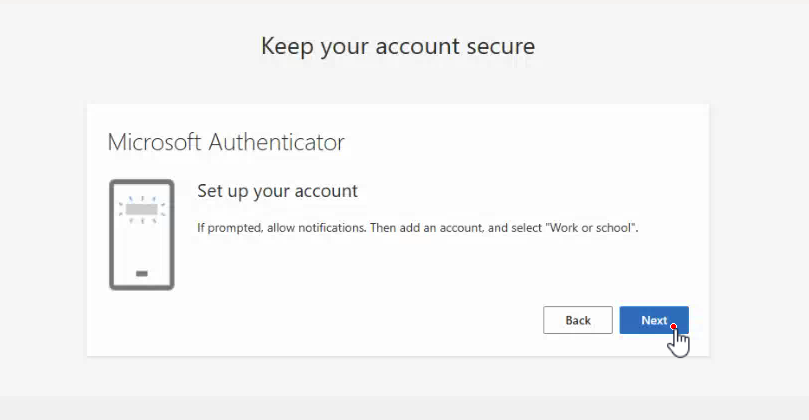Click the quoted "Work or school" text
The image size is (809, 420).
[591, 228]
